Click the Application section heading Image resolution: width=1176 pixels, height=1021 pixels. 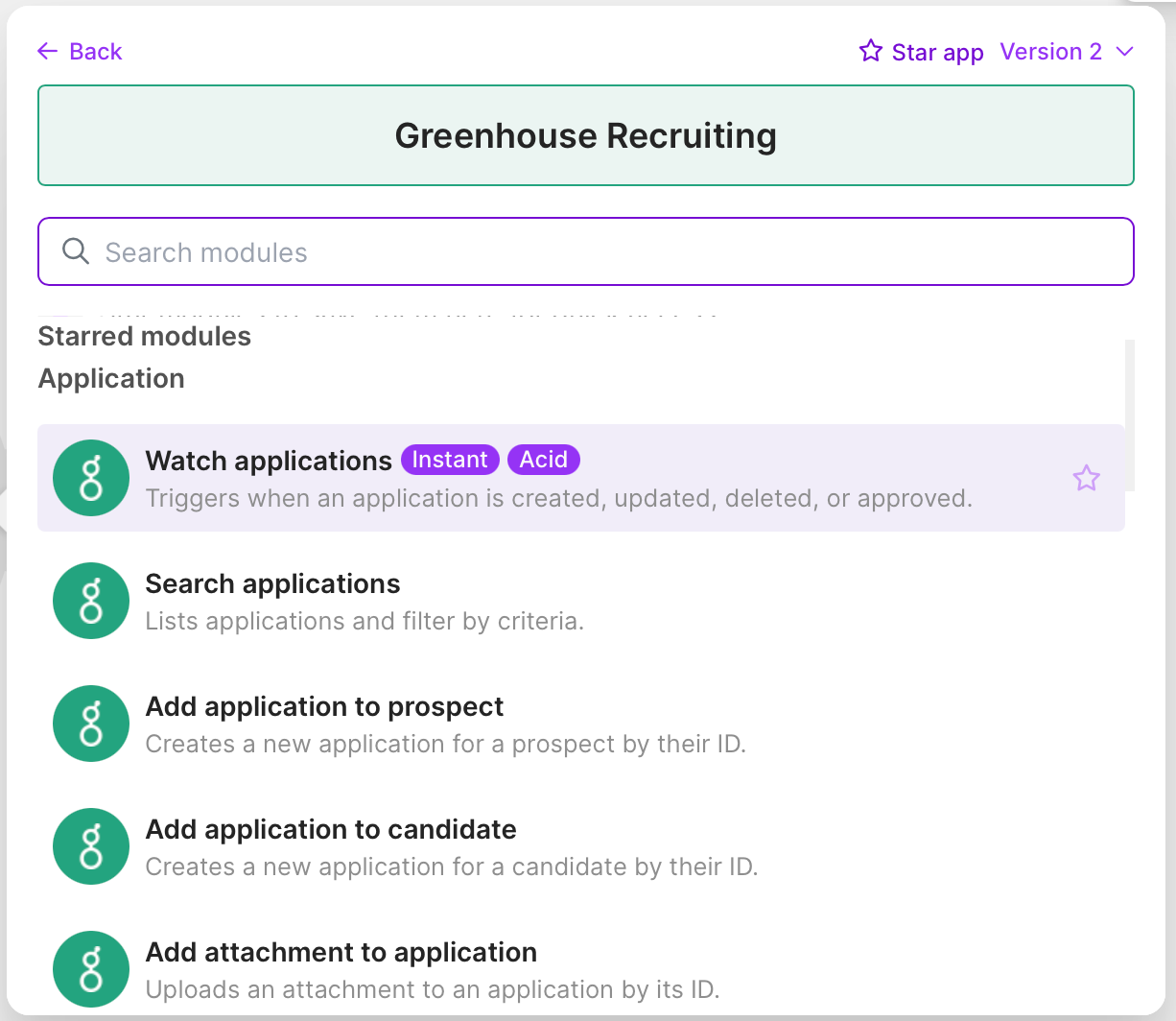(x=111, y=378)
